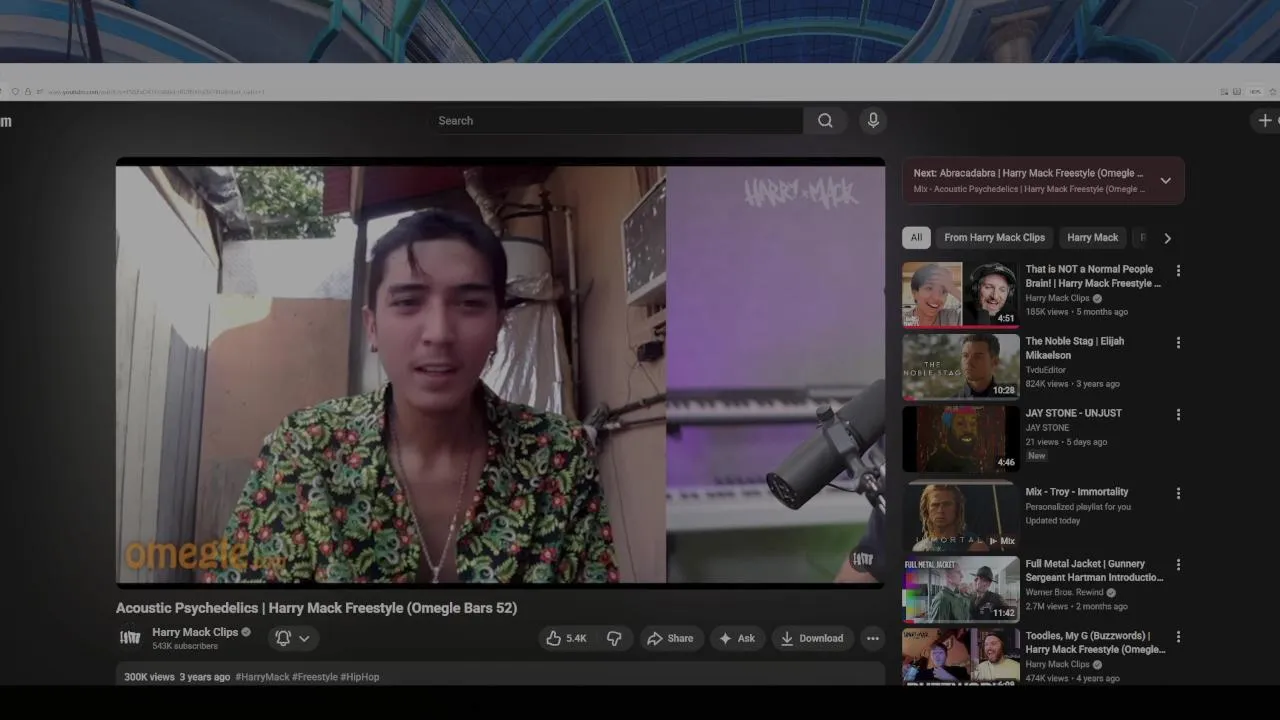Click the Acoustic Psychedelics video title
This screenshot has width=1280, height=720.
pos(316,608)
